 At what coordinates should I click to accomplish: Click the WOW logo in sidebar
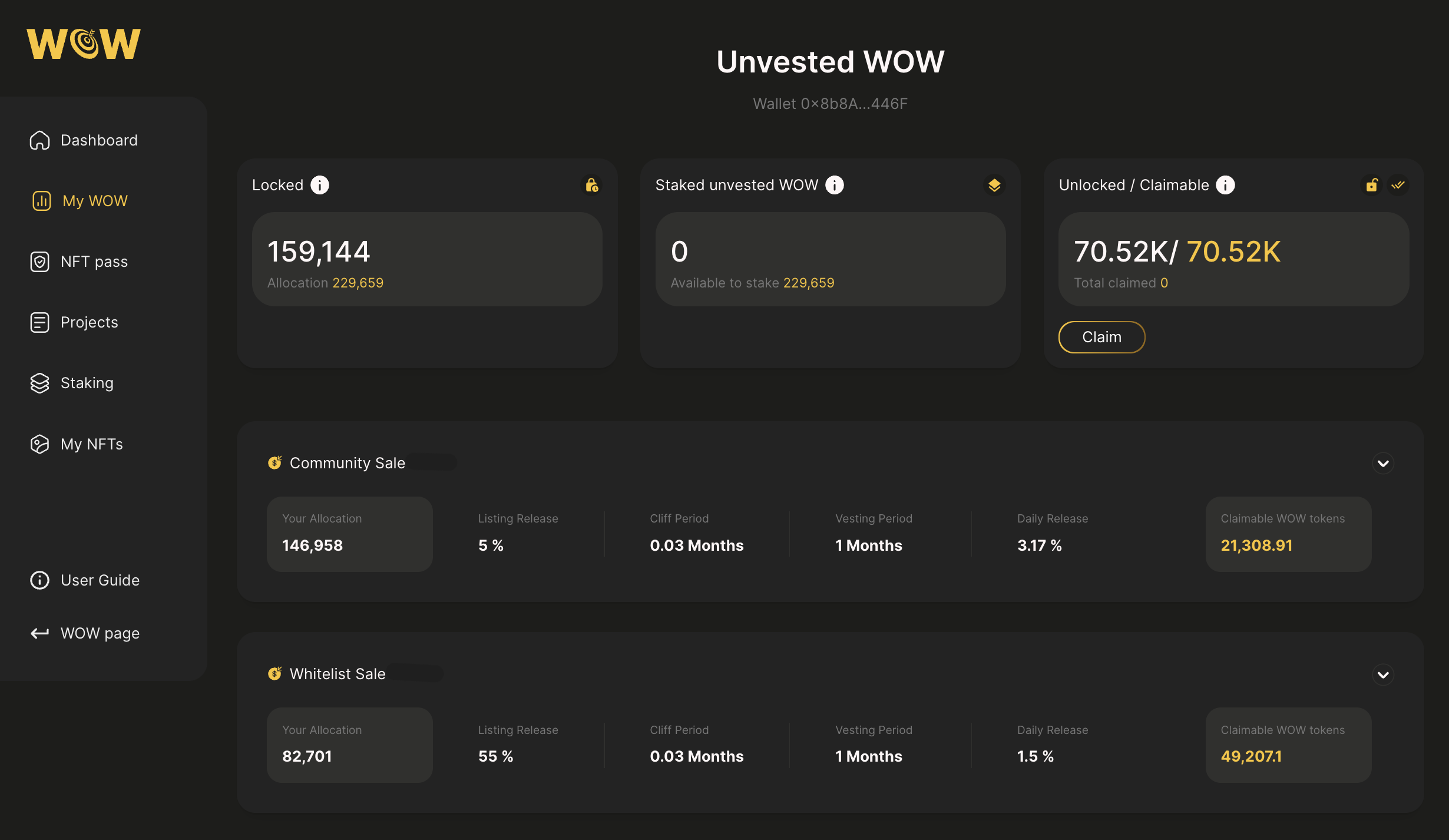84,44
